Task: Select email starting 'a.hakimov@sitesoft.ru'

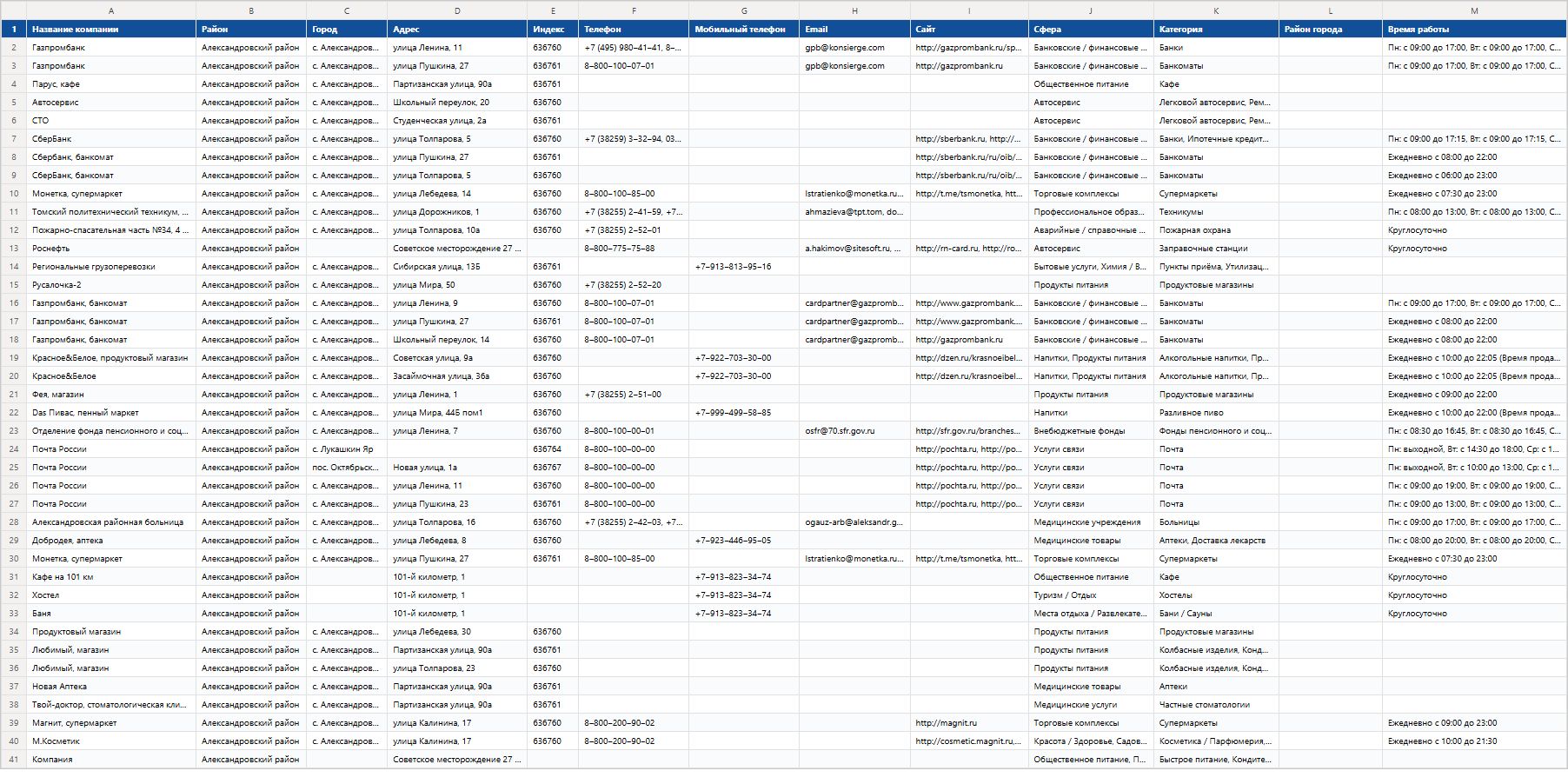Action: [x=854, y=249]
